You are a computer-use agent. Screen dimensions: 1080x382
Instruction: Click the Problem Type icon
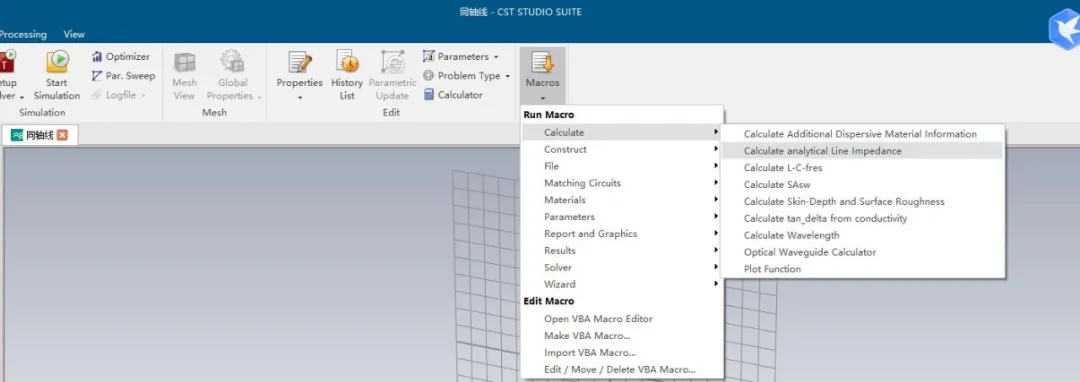[428, 76]
